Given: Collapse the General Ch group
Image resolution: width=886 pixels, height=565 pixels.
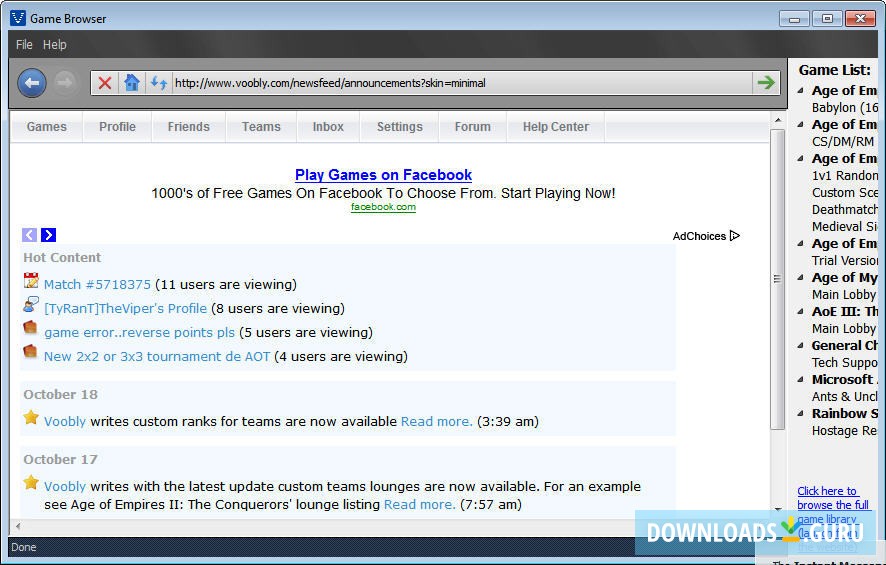Looking at the screenshot, I should point(801,345).
